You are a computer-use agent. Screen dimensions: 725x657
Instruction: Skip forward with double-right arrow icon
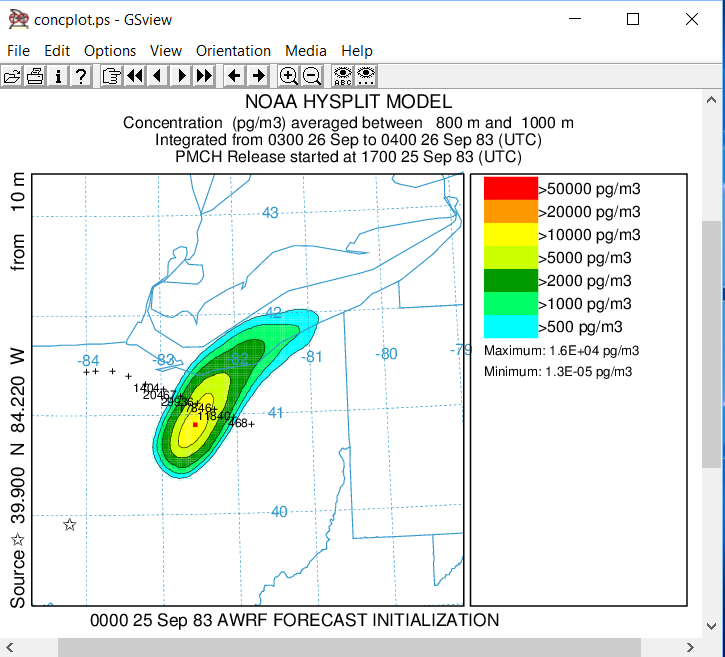[x=204, y=76]
